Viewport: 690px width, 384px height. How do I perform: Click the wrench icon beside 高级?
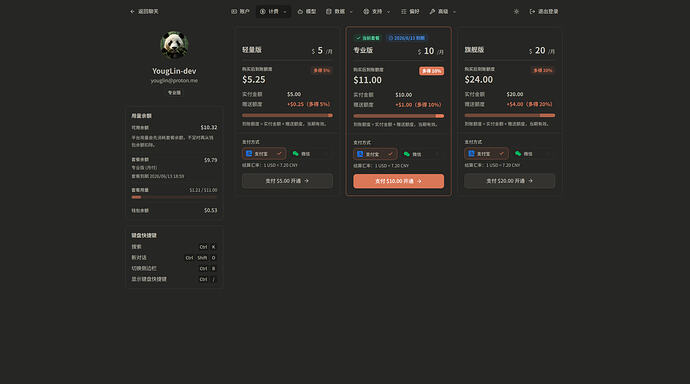[432, 11]
